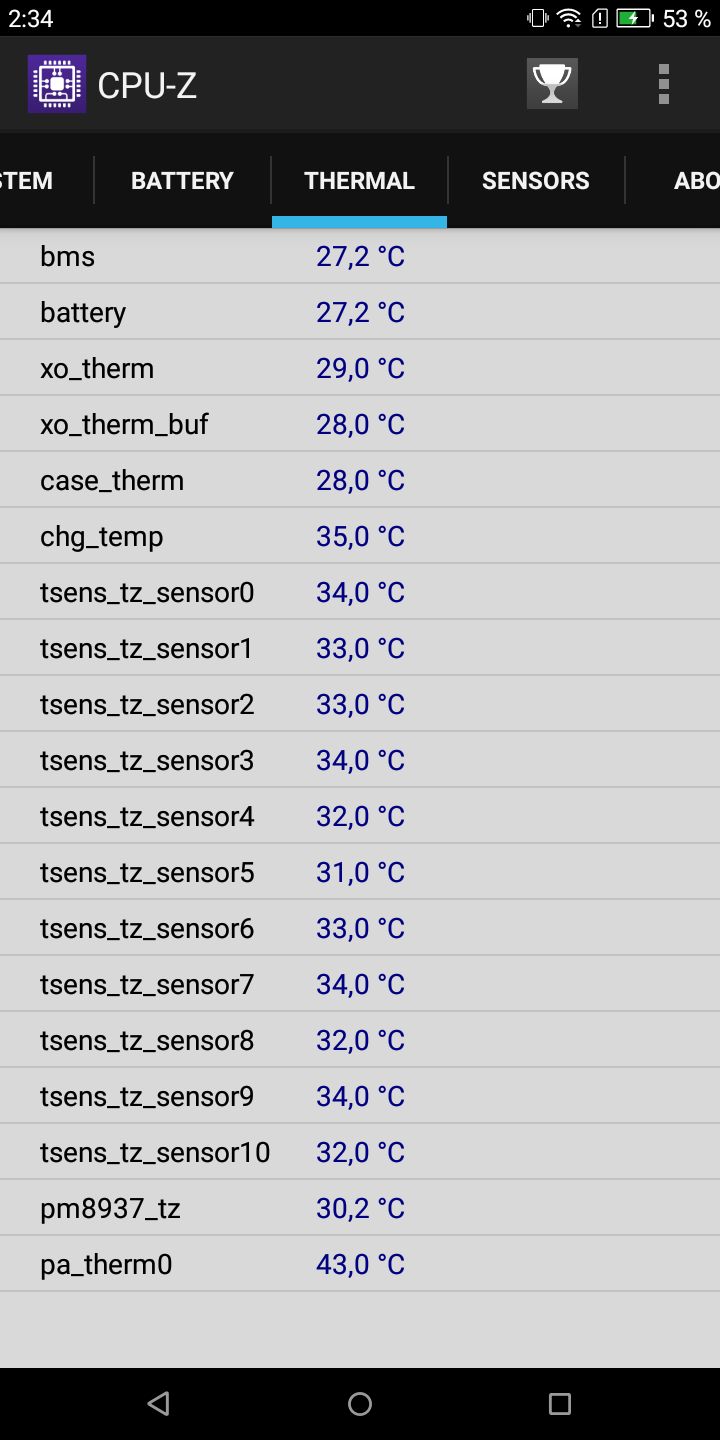This screenshot has height=1440, width=720.
Task: Select the chg_temp row
Action: pyautogui.click(x=360, y=536)
